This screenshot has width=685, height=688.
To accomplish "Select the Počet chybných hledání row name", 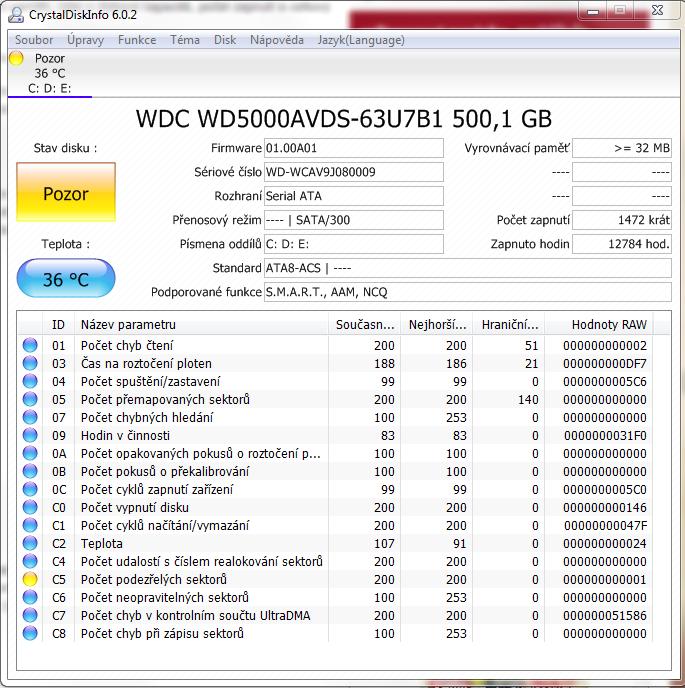I will coord(147,417).
